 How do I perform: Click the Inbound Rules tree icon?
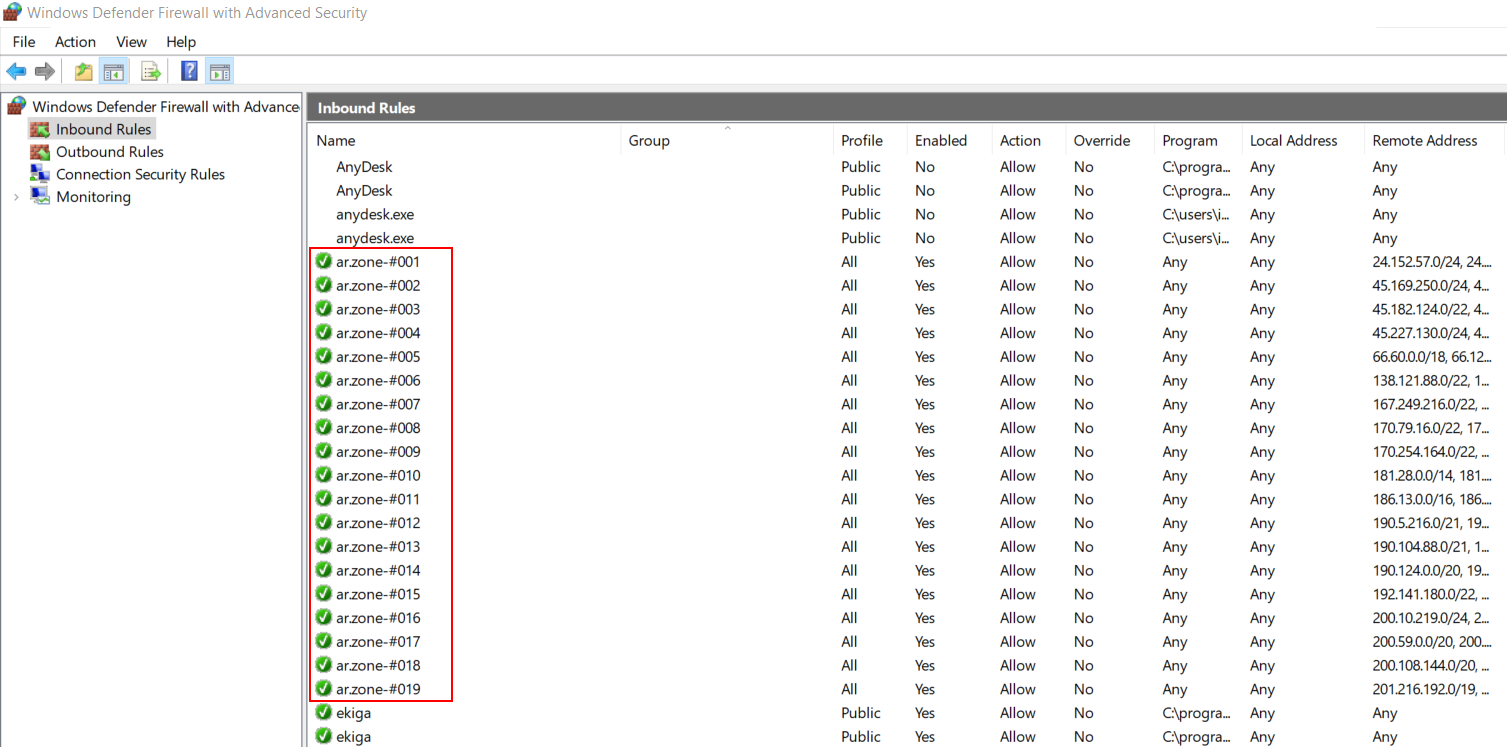point(40,129)
